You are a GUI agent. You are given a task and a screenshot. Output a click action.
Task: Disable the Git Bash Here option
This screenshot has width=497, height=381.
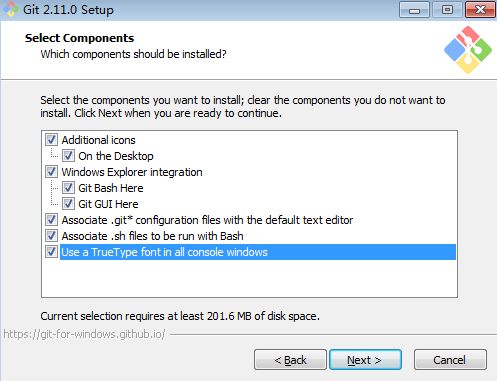(68, 188)
